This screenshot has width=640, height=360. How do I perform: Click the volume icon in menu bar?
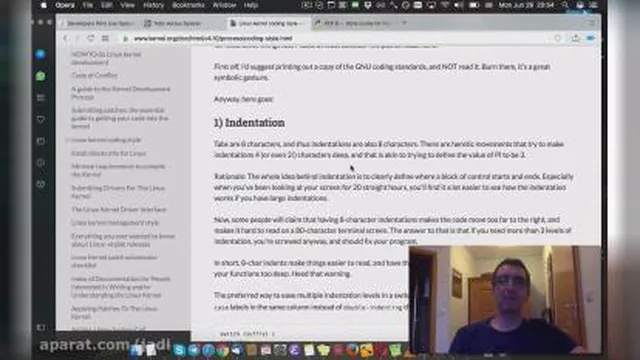coord(458,5)
